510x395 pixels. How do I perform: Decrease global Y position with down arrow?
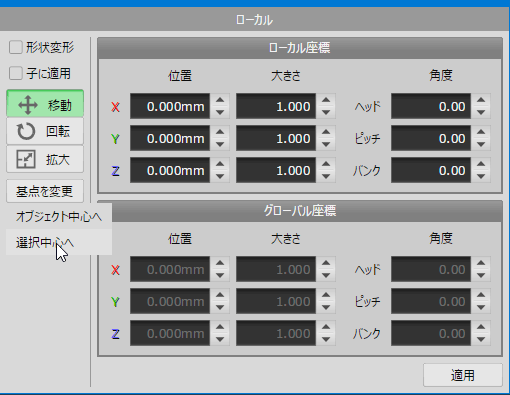tap(220, 307)
